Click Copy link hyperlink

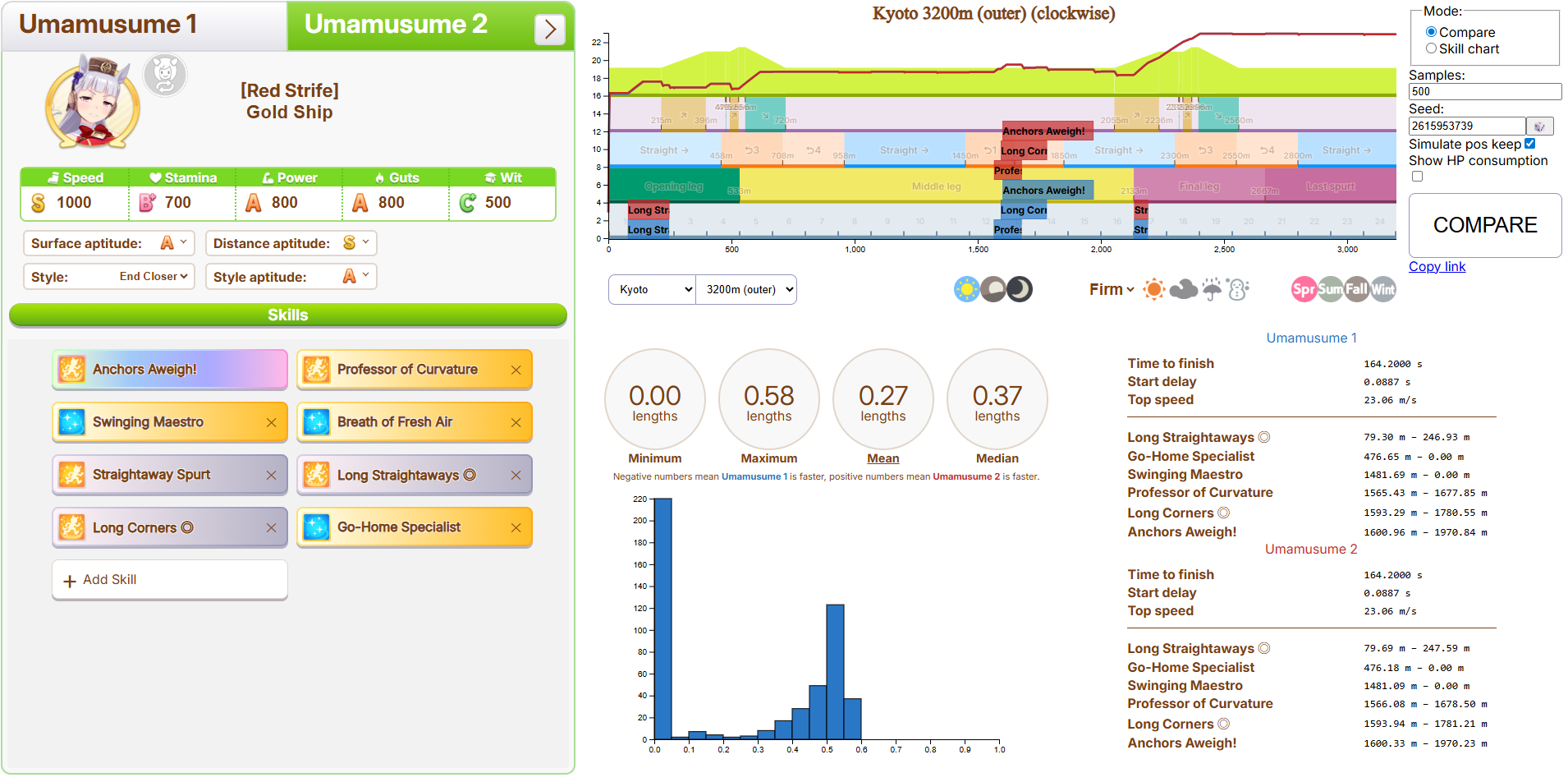(x=1437, y=266)
